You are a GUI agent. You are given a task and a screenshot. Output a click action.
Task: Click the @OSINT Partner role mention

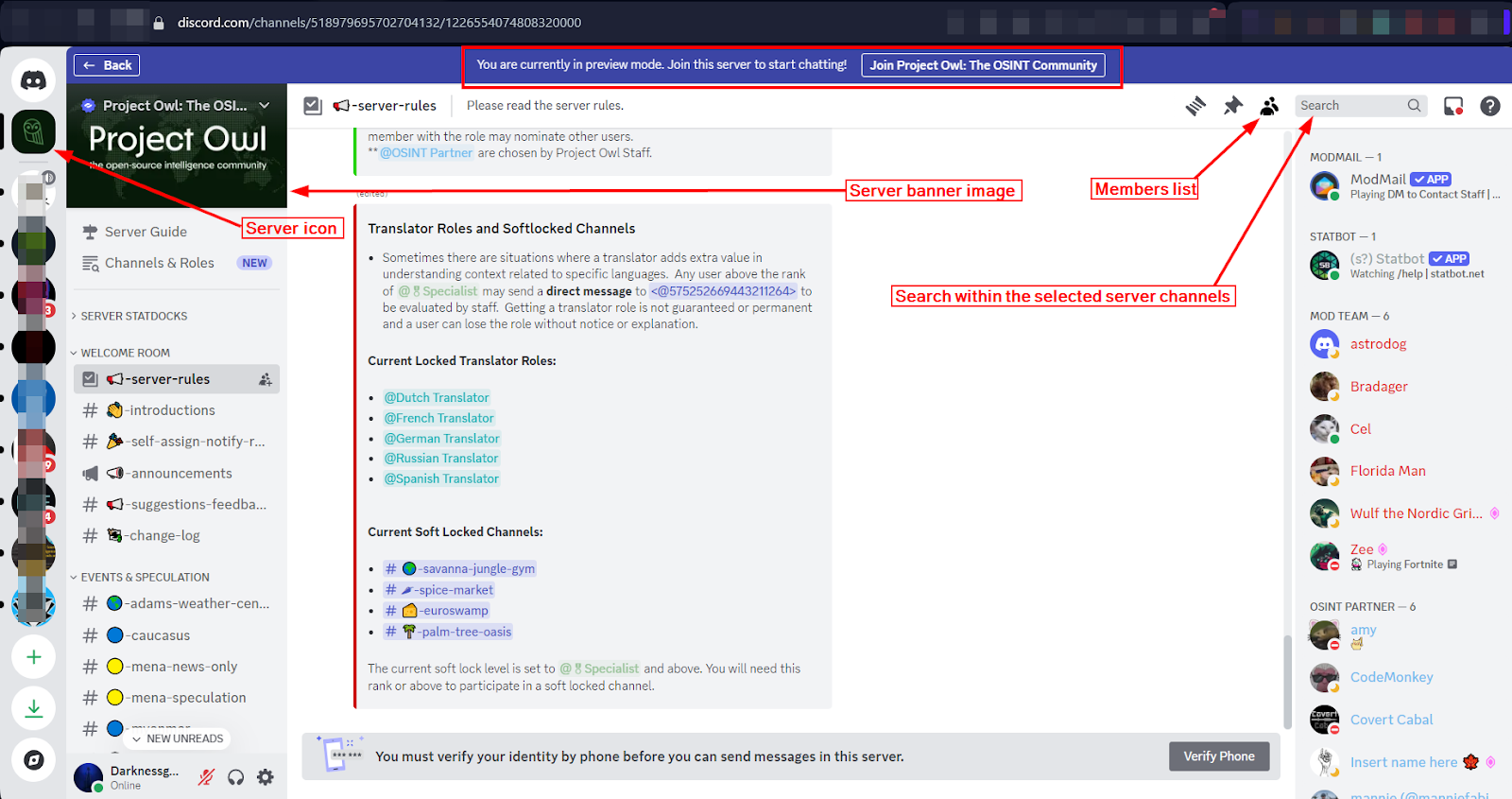click(x=426, y=153)
